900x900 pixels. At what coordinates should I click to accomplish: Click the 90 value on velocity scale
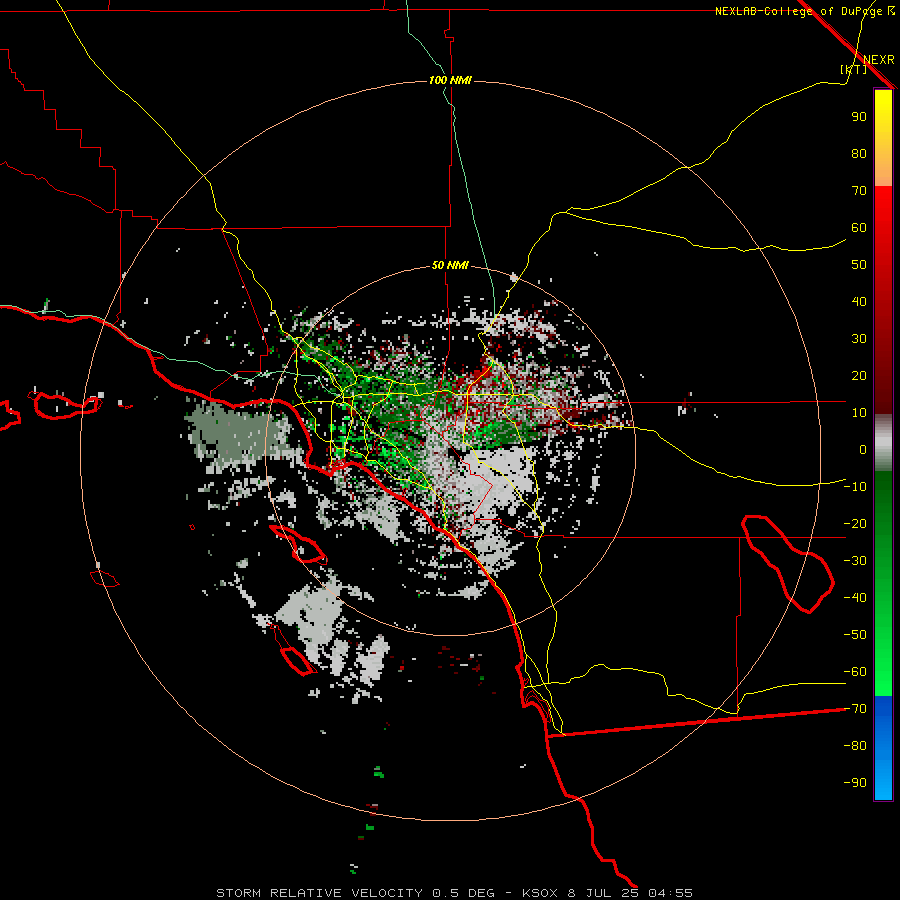pyautogui.click(x=859, y=117)
